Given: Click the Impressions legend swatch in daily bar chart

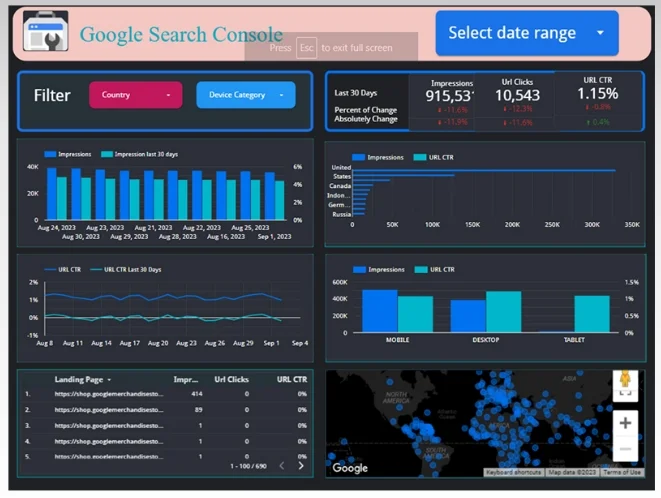Looking at the screenshot, I should click(x=50, y=154).
